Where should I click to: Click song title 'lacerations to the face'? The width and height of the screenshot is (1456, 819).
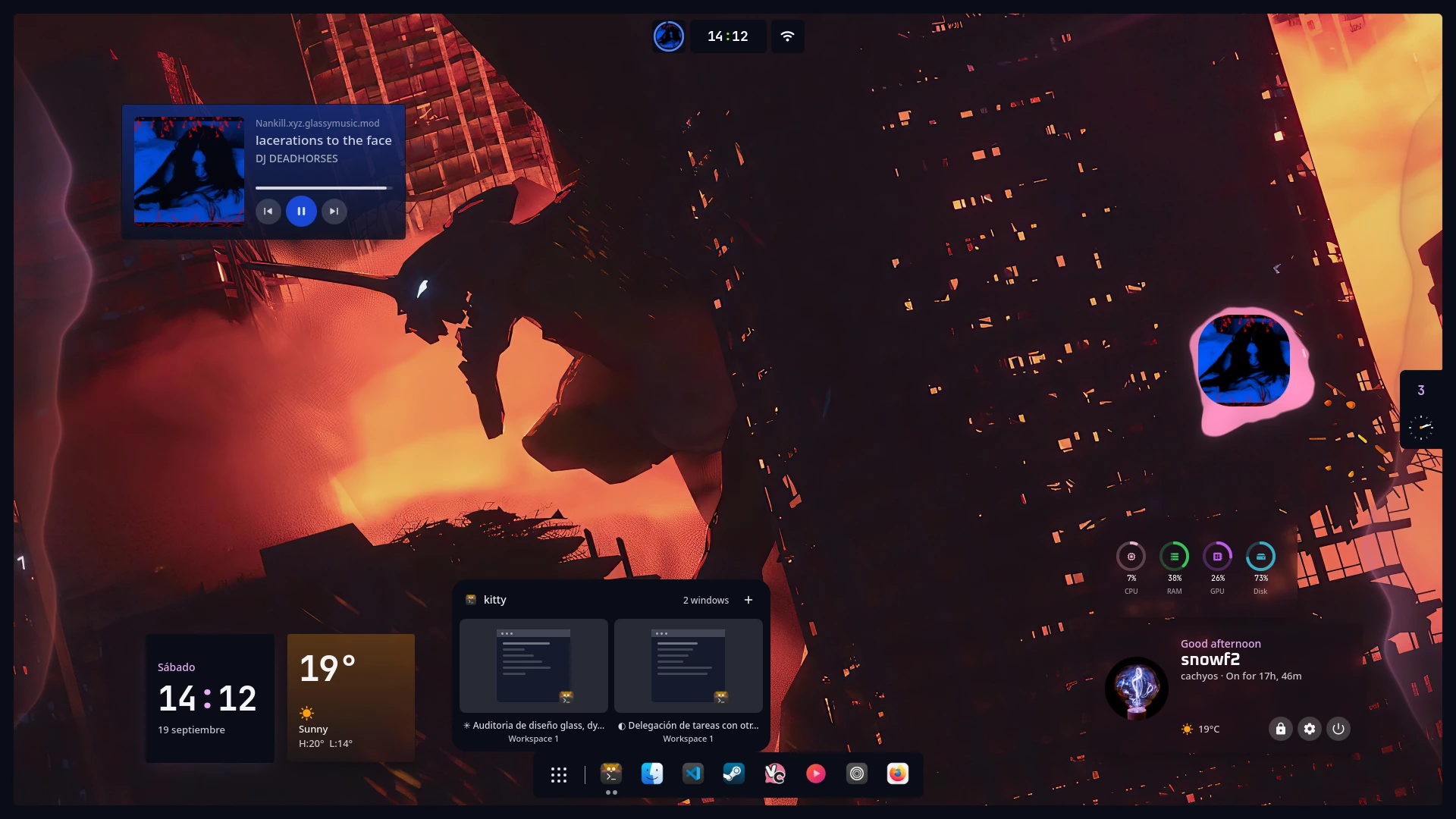point(324,140)
